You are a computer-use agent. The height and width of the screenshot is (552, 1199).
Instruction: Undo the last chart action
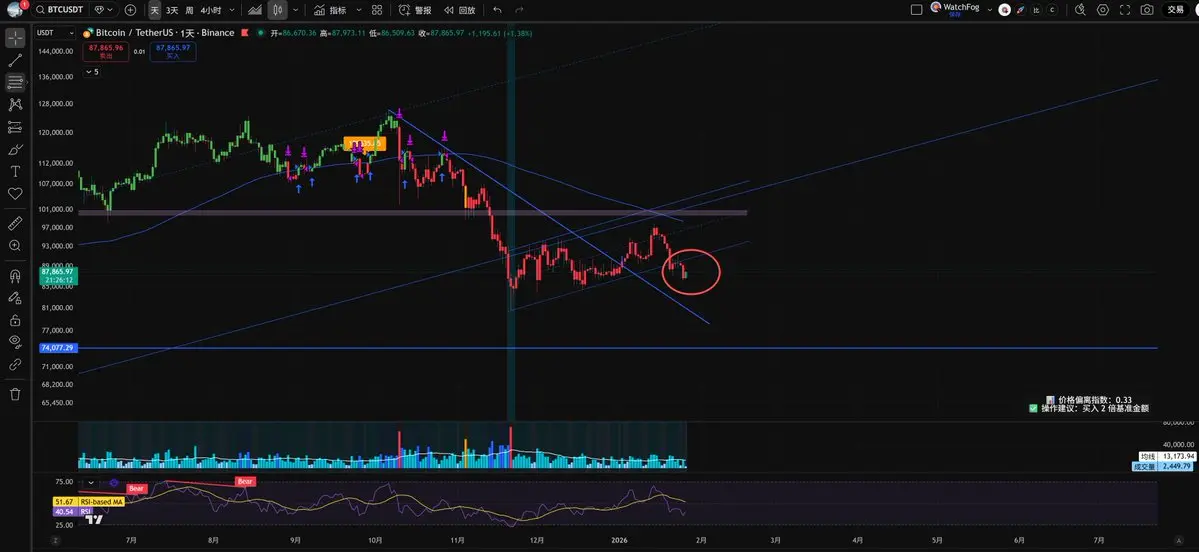(x=498, y=10)
